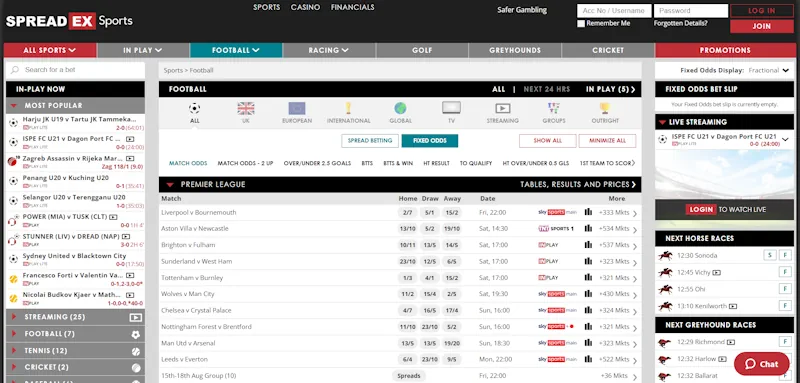The image size is (800, 383).
Task: Click stream icon beside ISPE FC U21 in-play match
Action: (130, 139)
